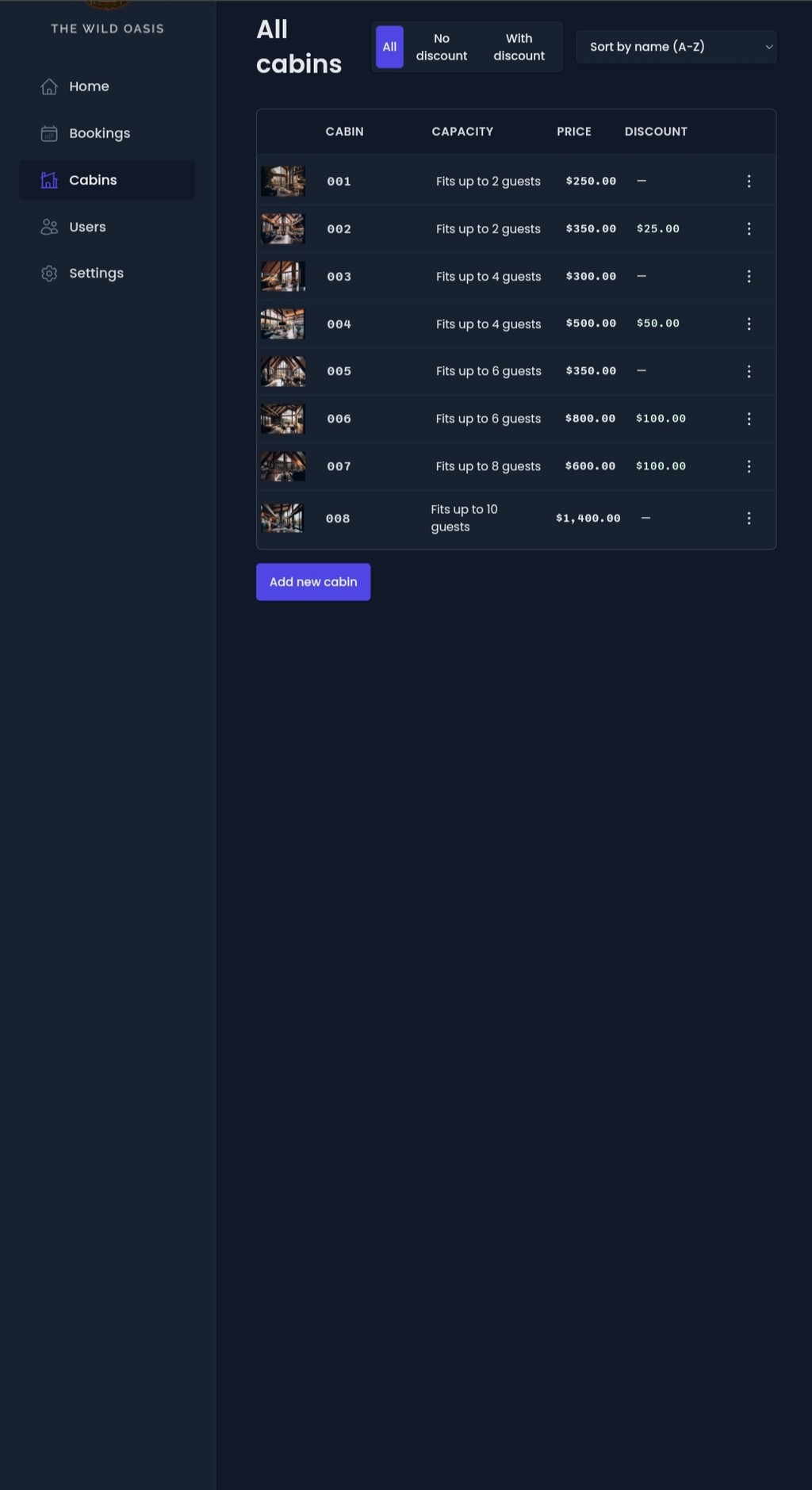Click the cabin 005 thumbnail image
The height and width of the screenshot is (1490, 812).
(283, 371)
